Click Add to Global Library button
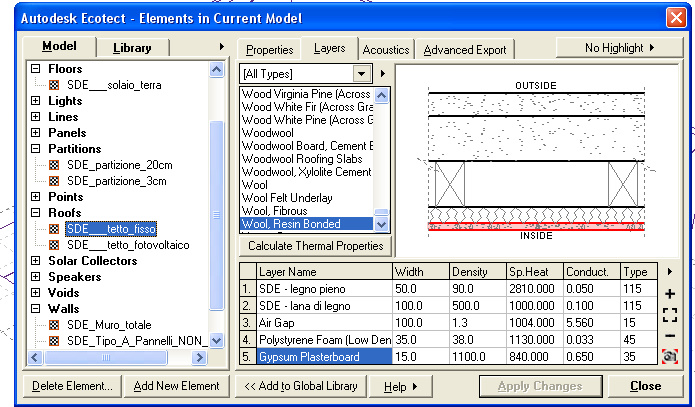The image size is (695, 407). coord(301,386)
